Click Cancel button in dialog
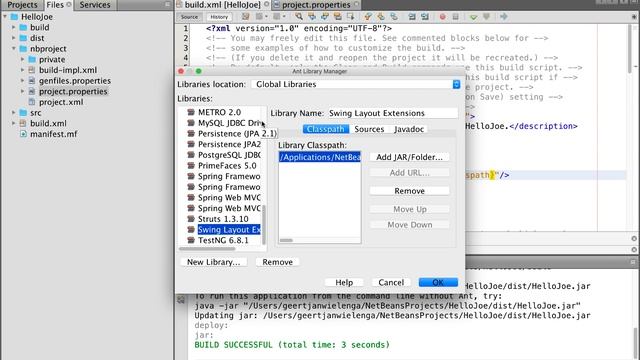Image resolution: width=640 pixels, height=360 pixels. point(391,282)
